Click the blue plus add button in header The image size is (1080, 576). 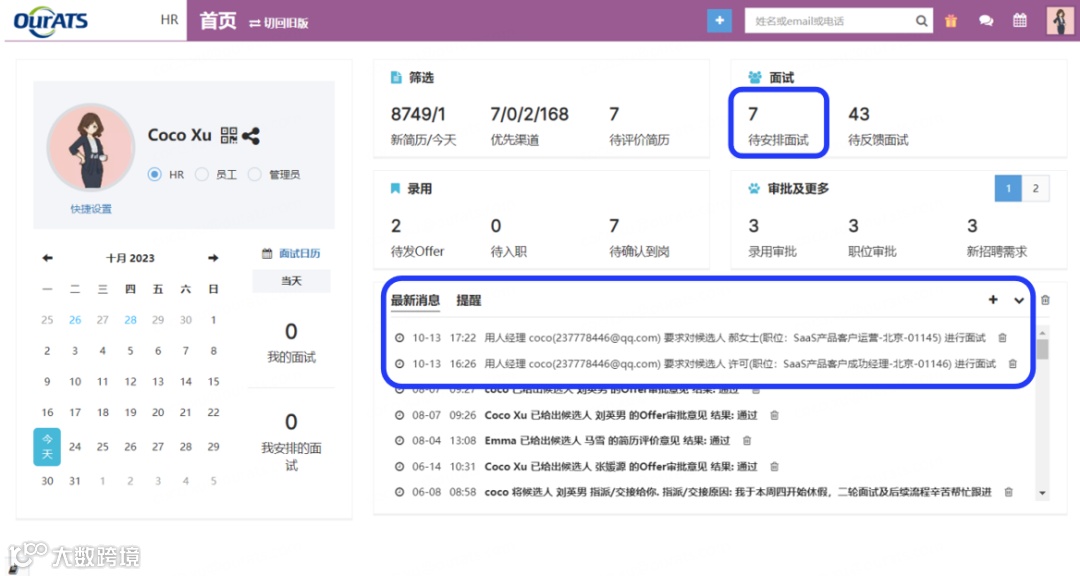[719, 21]
